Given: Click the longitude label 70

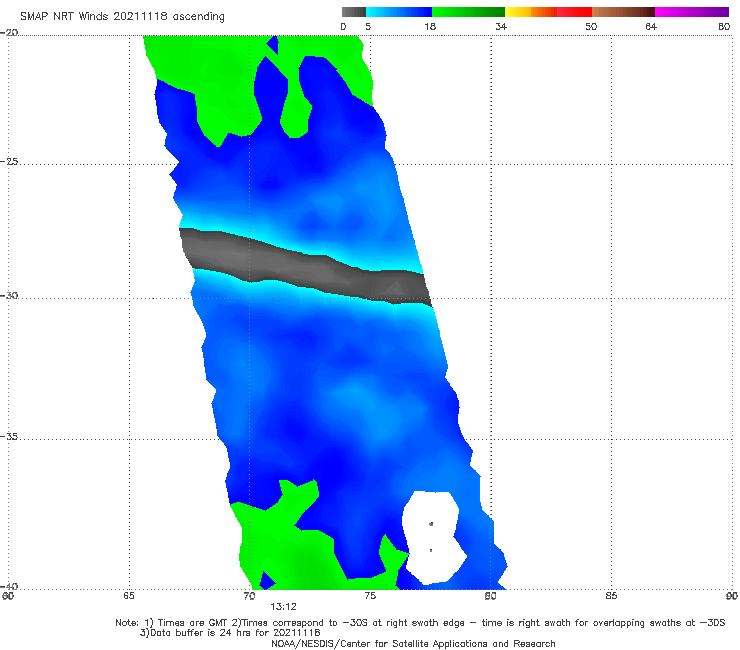Looking at the screenshot, I should pyautogui.click(x=249, y=596).
